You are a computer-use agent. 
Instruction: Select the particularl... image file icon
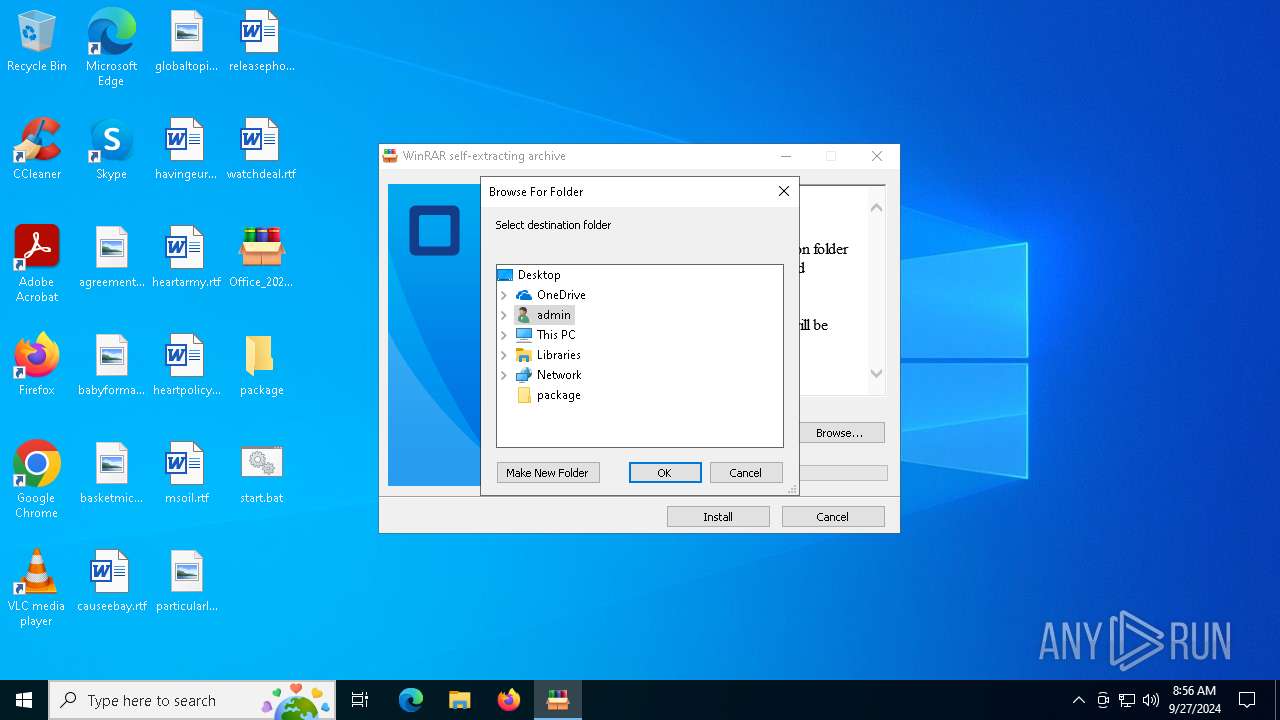click(x=186, y=582)
